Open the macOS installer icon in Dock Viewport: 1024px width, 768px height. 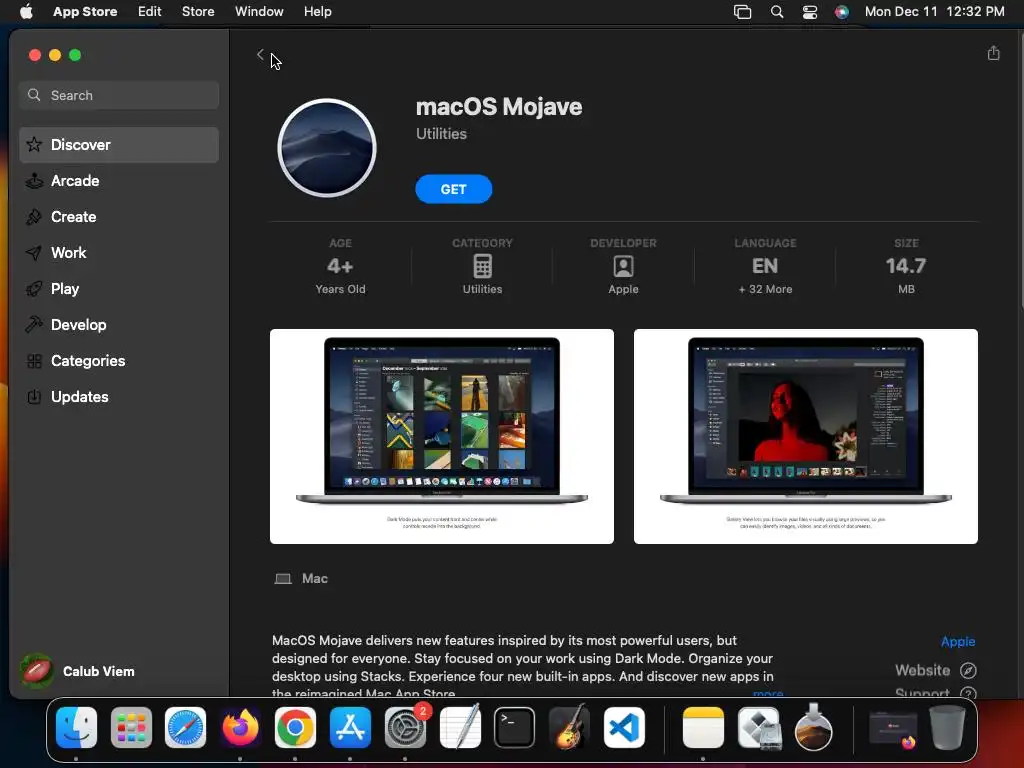click(x=813, y=728)
